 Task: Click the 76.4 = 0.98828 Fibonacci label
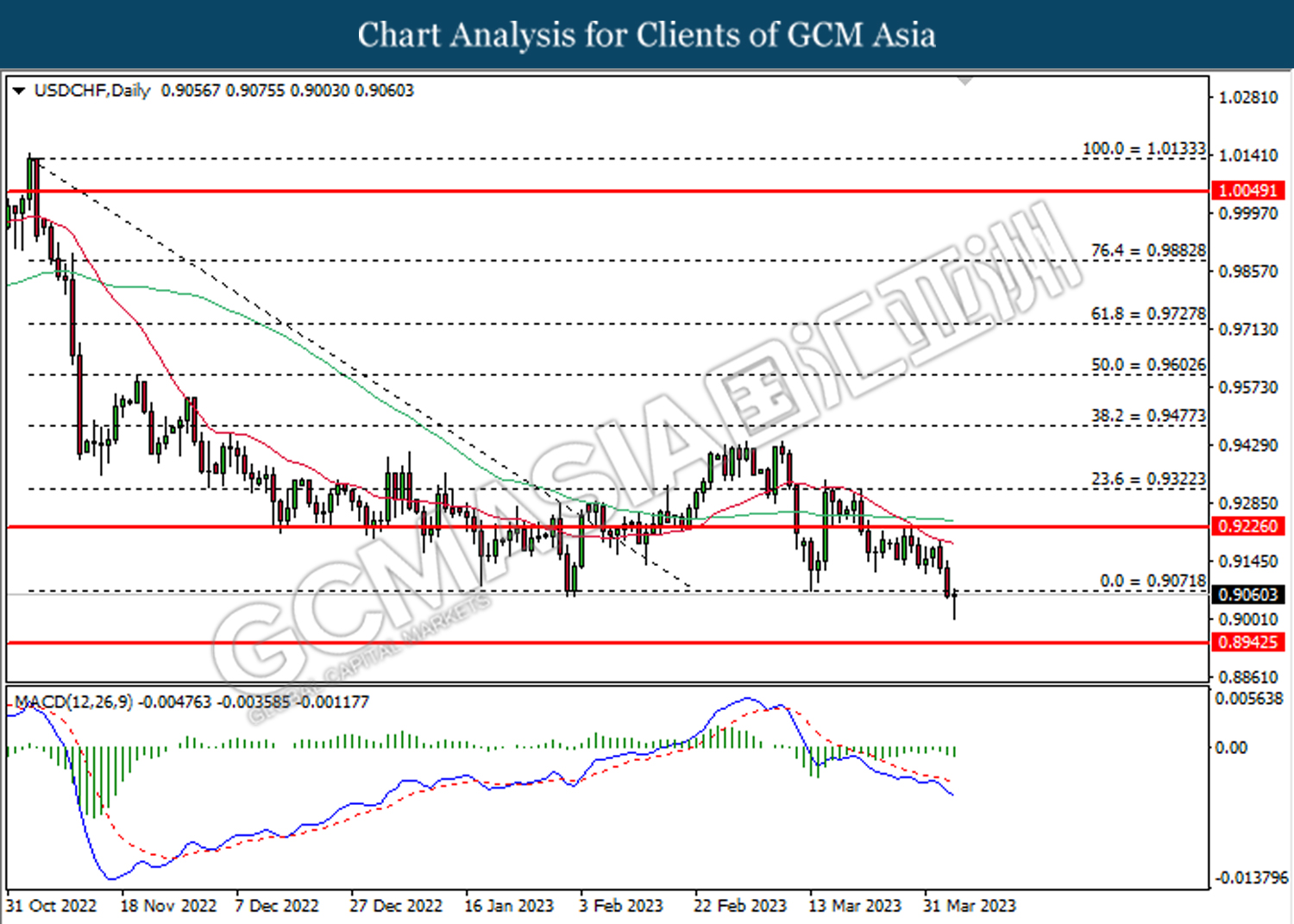(1147, 250)
